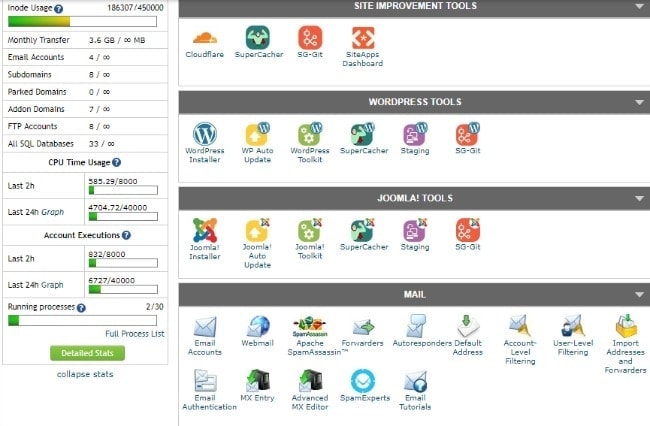Screen dimensions: 650x426
Task: Click the Addon Domains stat row
Action: 85,109
